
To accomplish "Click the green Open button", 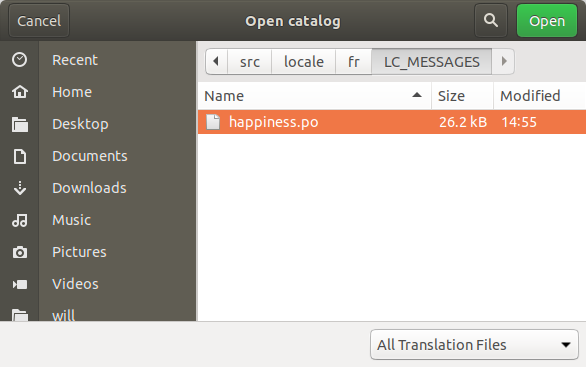I will tap(547, 21).
